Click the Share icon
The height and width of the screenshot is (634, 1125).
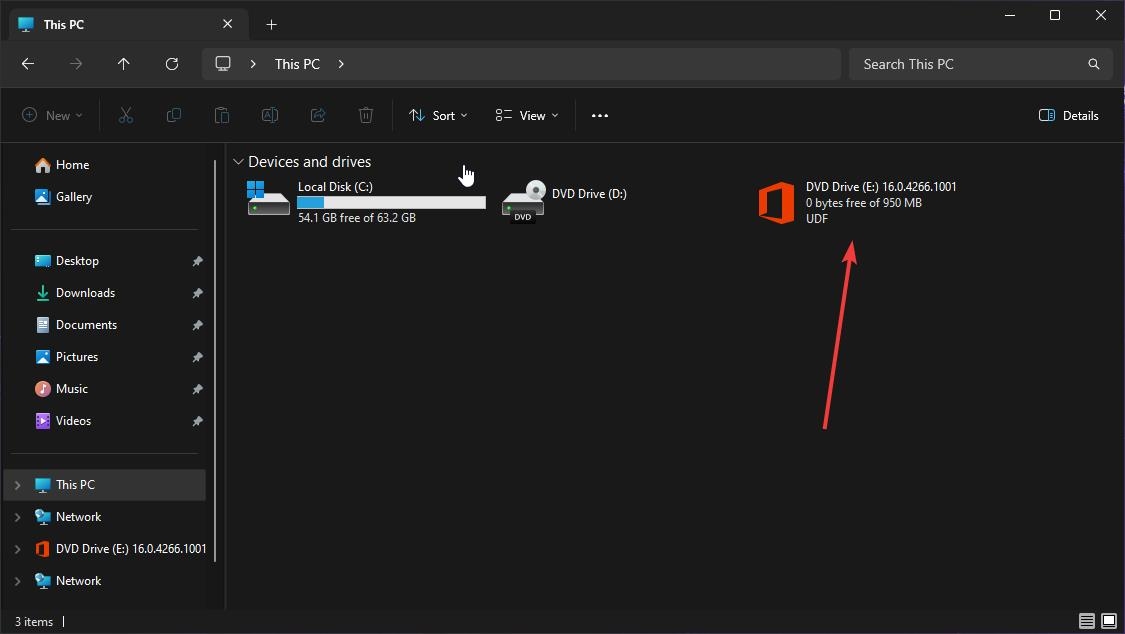[317, 115]
